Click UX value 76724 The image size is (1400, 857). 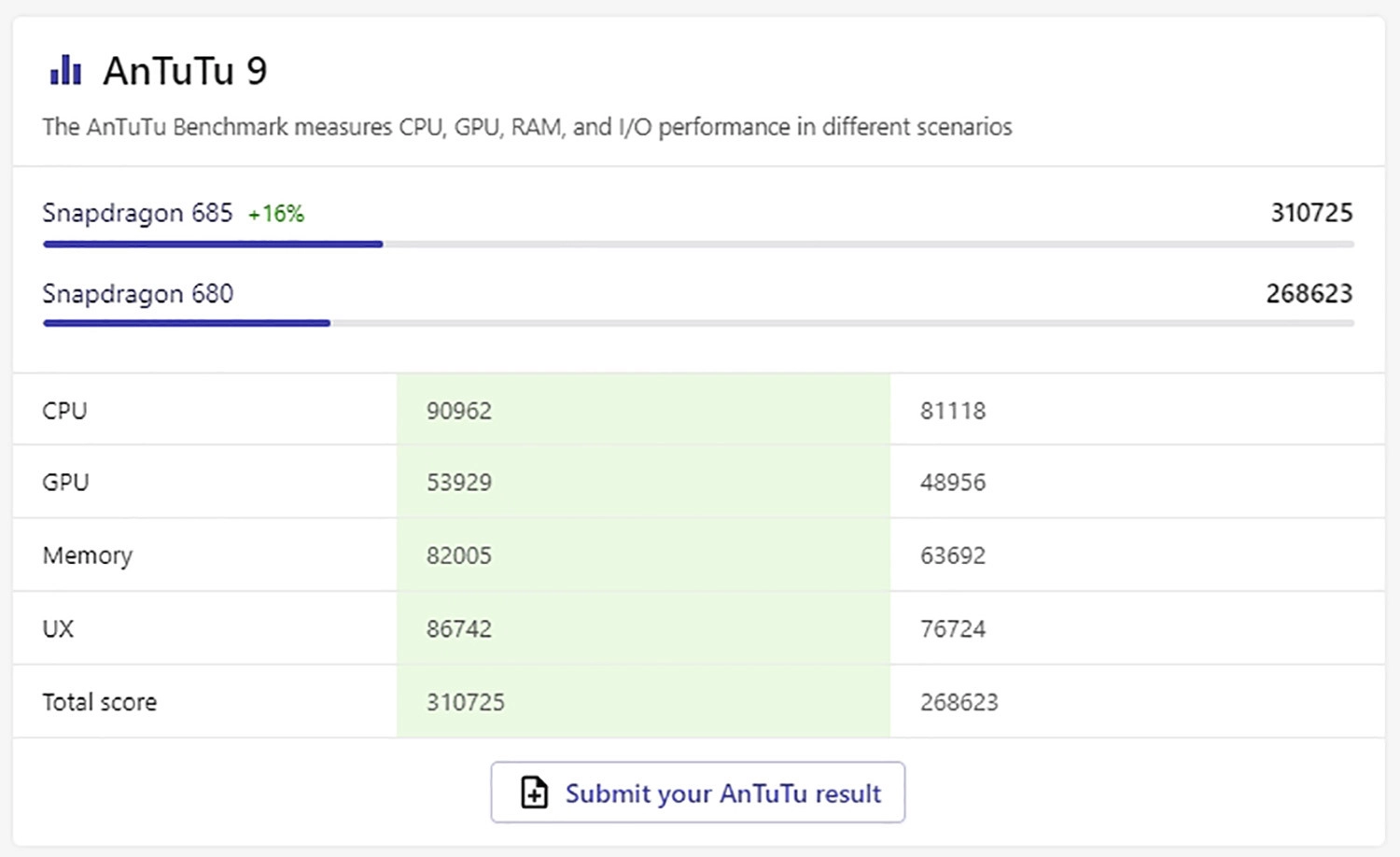(953, 629)
